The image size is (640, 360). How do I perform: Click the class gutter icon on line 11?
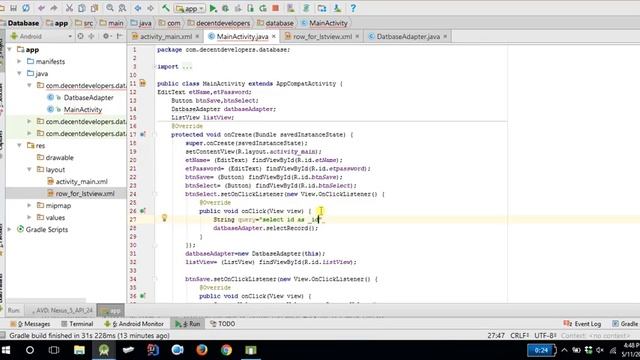(142, 83)
